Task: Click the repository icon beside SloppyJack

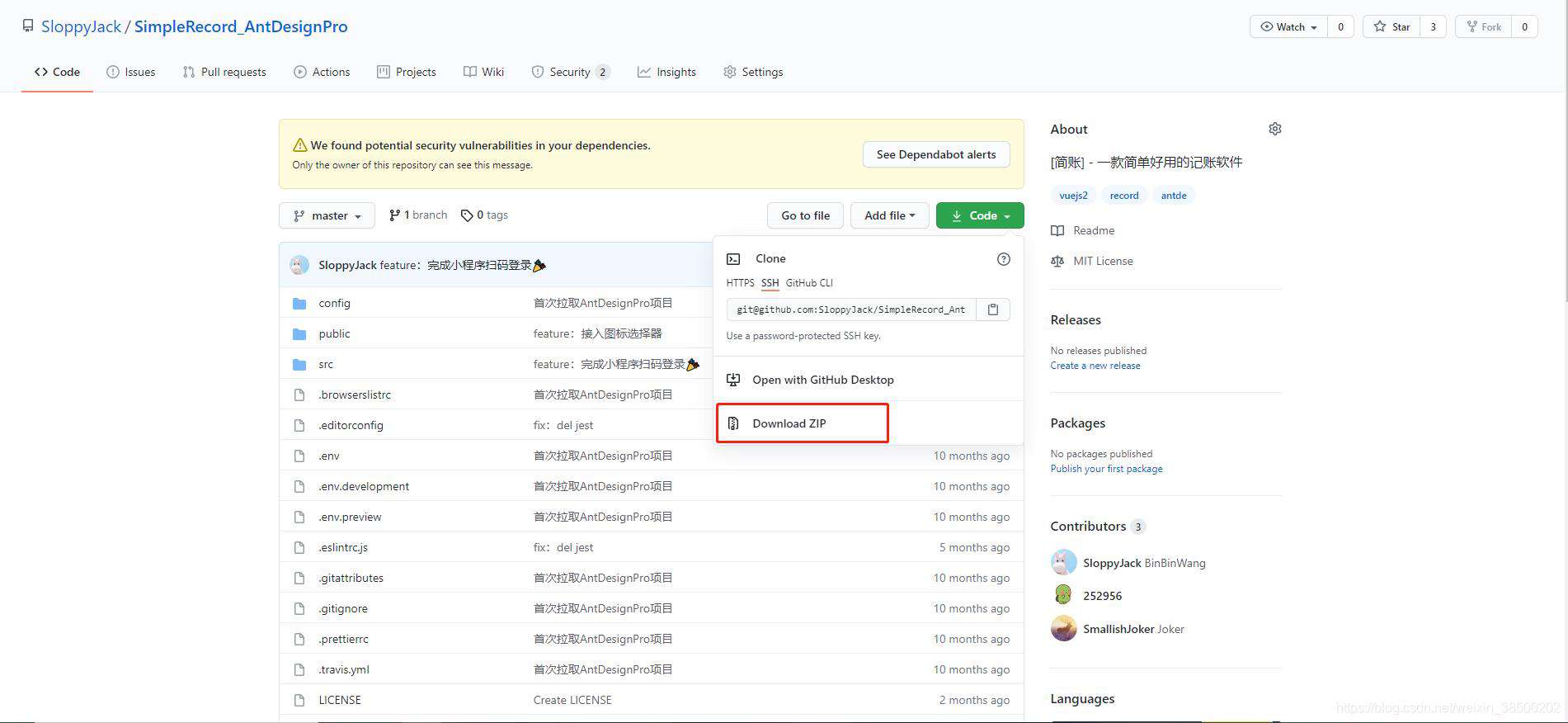Action: pos(28,26)
